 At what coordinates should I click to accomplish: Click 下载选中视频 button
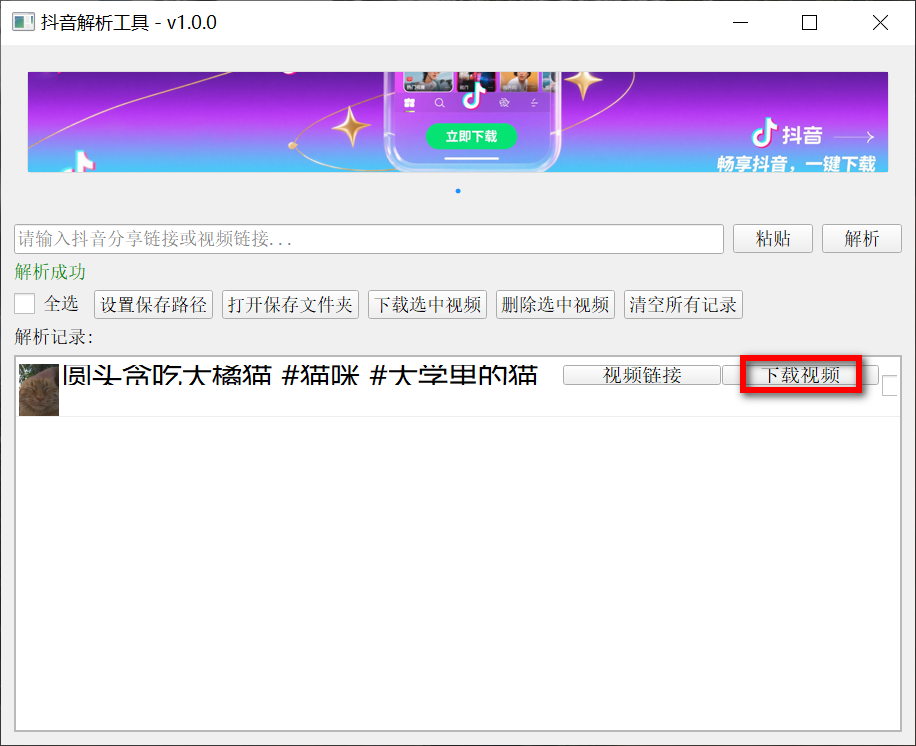[428, 304]
